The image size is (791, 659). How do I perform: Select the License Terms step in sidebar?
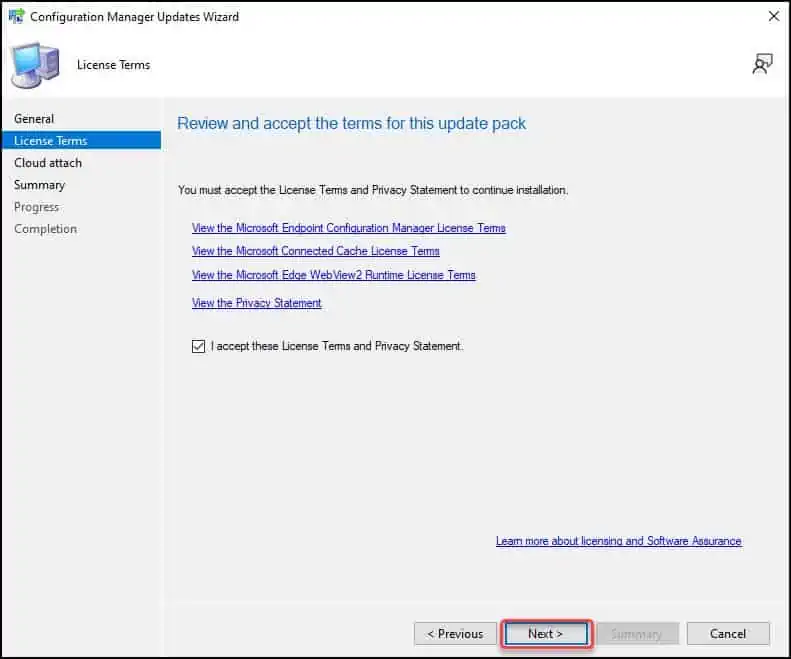point(82,141)
